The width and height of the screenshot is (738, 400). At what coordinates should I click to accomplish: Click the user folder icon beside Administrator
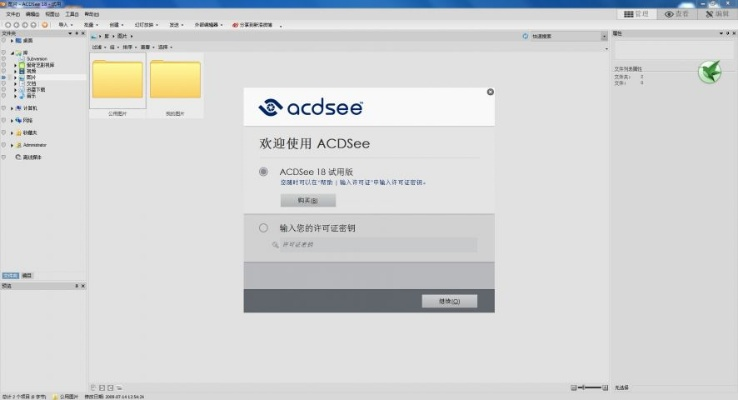pyautogui.click(x=19, y=145)
